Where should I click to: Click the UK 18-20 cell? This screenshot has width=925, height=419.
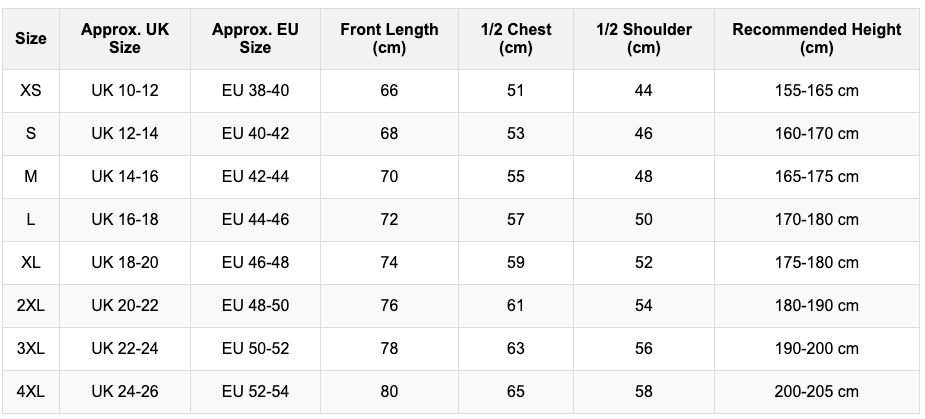coord(125,263)
